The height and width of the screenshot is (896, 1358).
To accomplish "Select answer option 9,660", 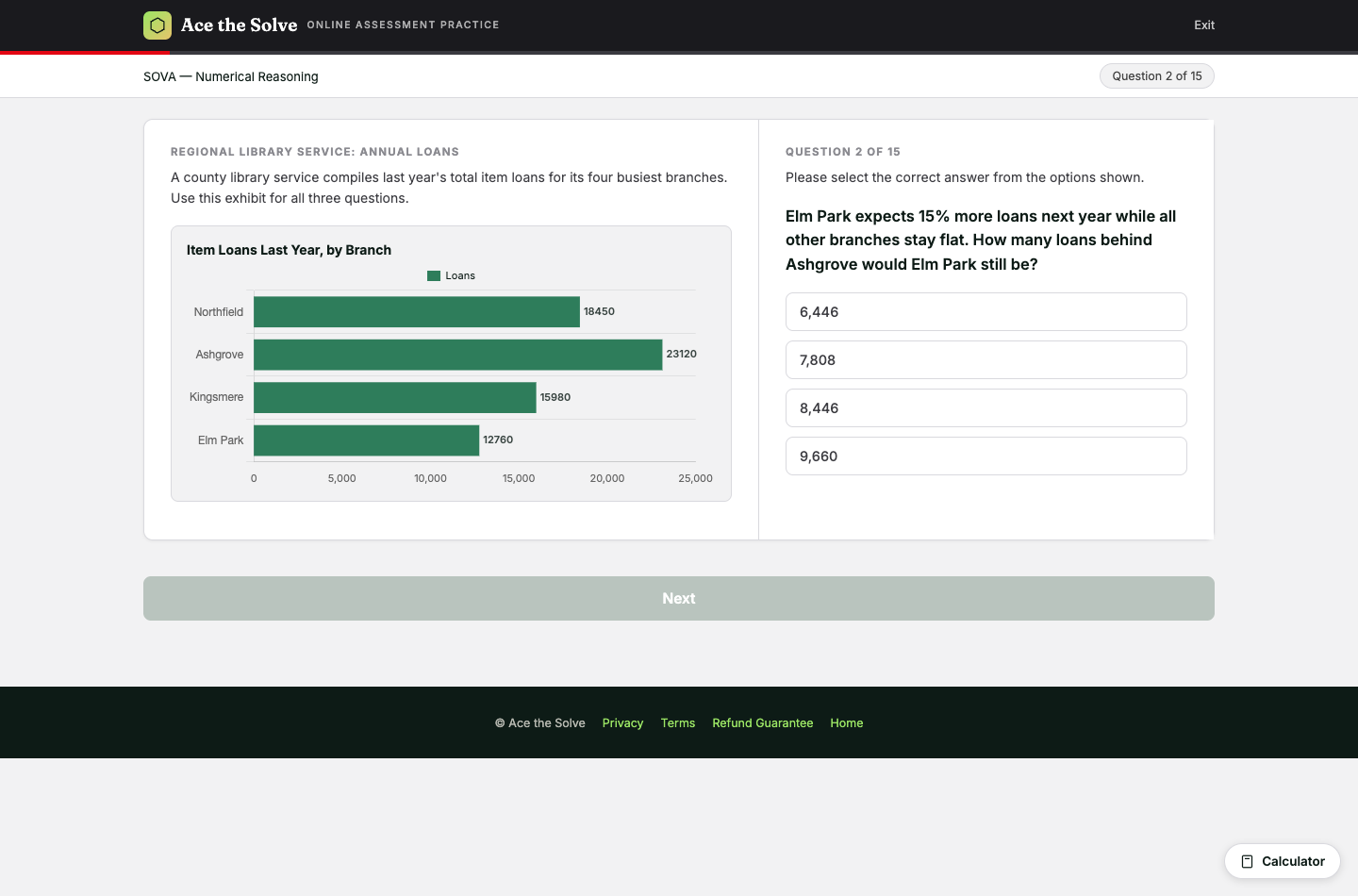I will pos(985,456).
